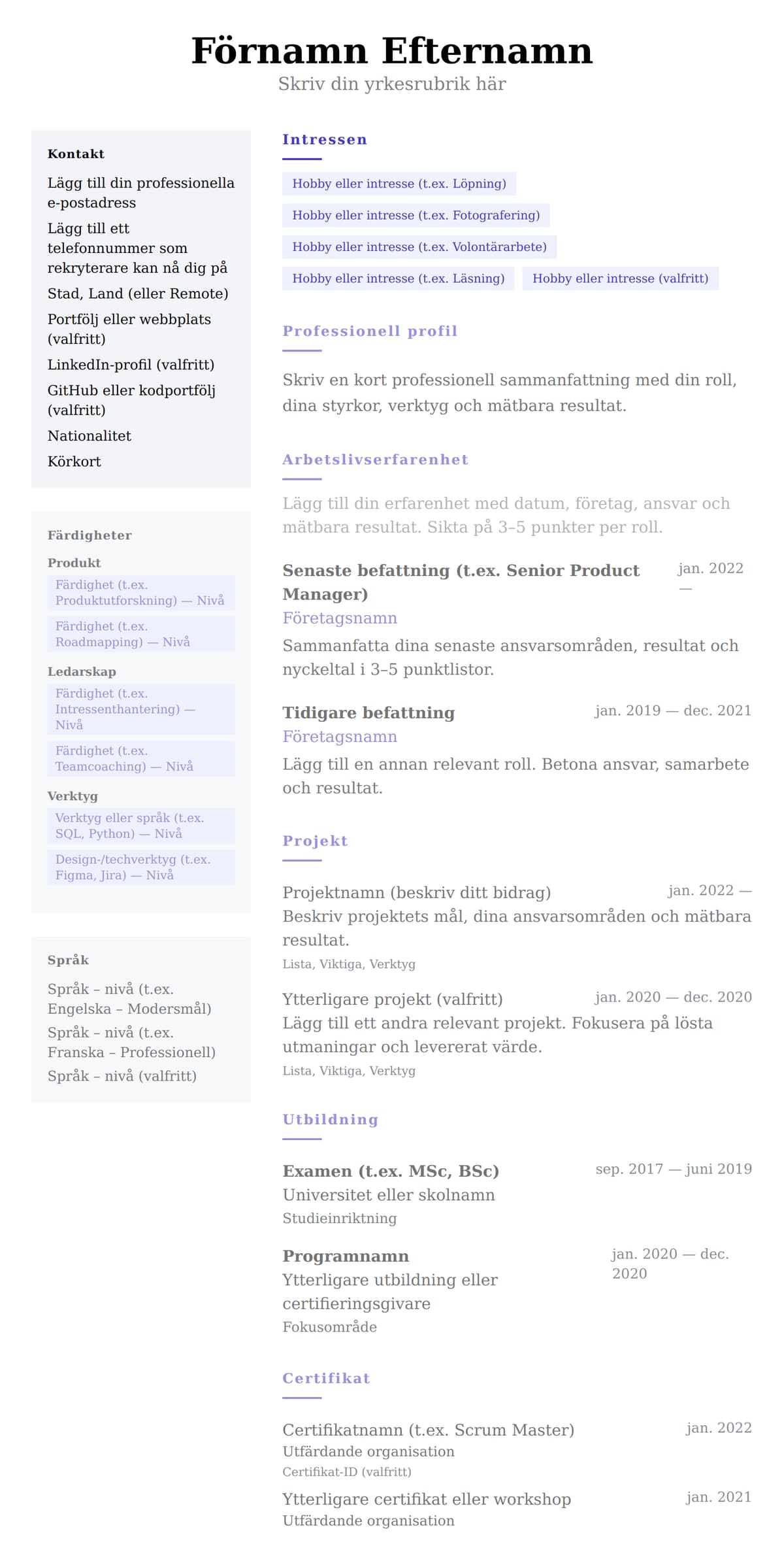
Task: Click the Löpning hobby tag
Action: tap(399, 184)
